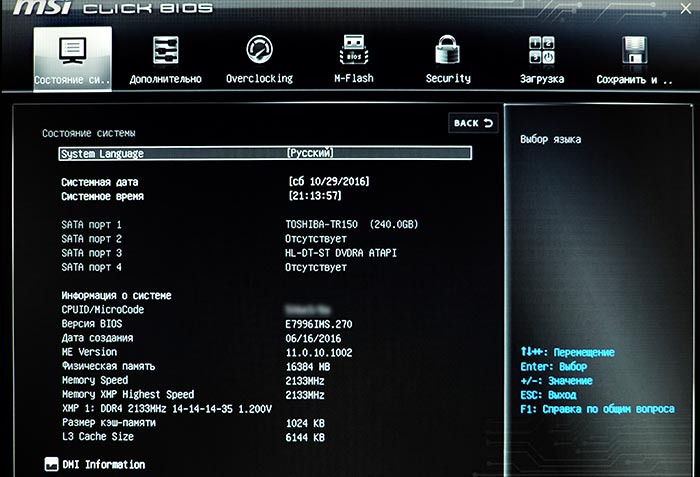Open the M-Flash USB BIOS icon
This screenshot has width=700, height=477.
354,49
